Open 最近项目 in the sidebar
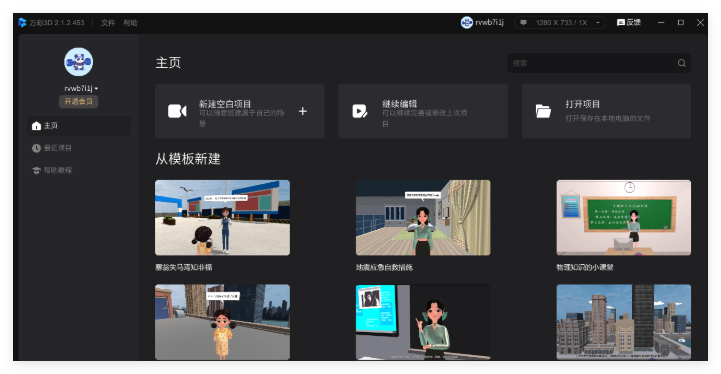 click(x=79, y=148)
